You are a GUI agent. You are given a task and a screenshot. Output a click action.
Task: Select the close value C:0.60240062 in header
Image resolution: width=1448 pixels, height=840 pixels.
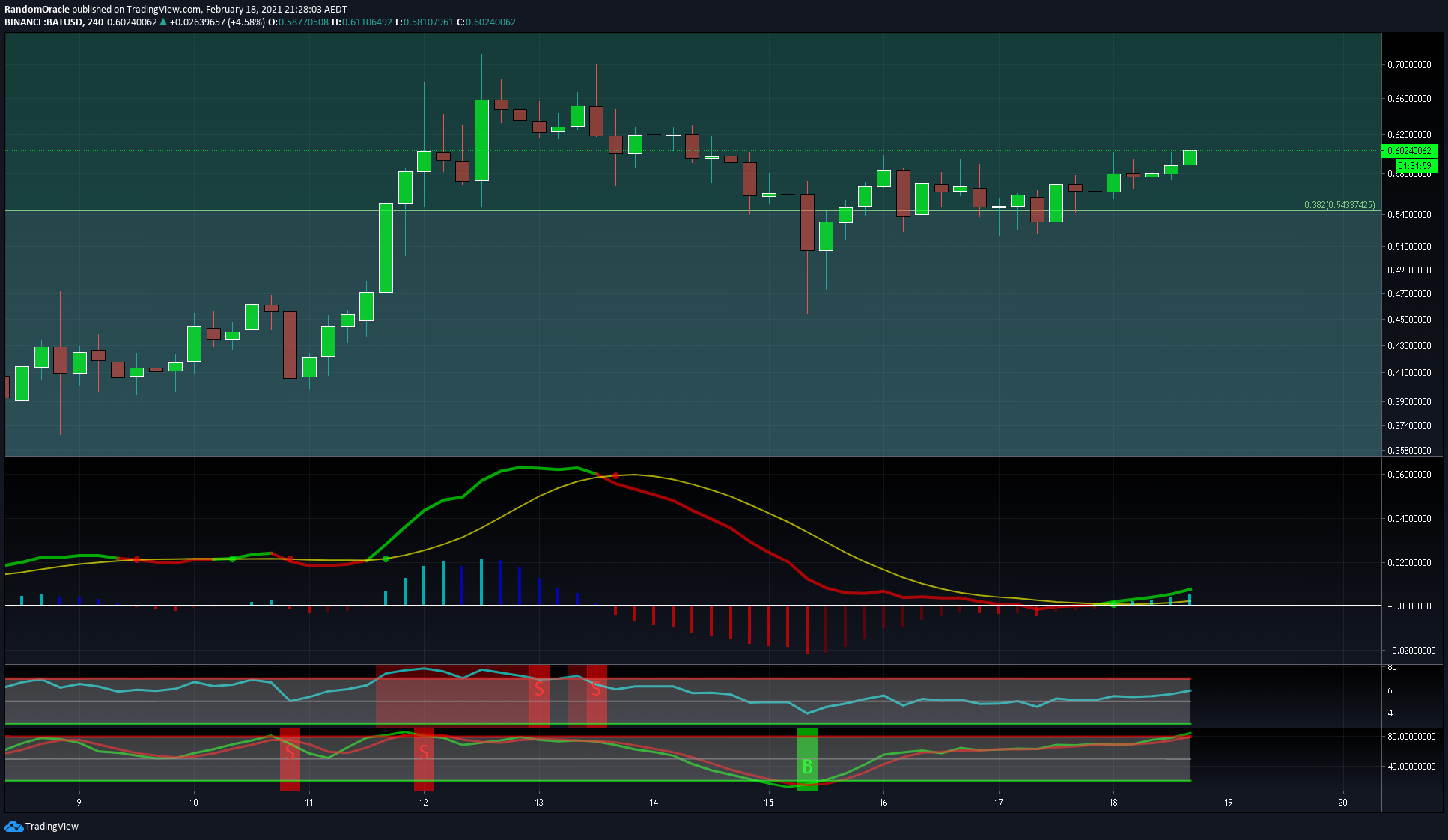pyautogui.click(x=486, y=22)
